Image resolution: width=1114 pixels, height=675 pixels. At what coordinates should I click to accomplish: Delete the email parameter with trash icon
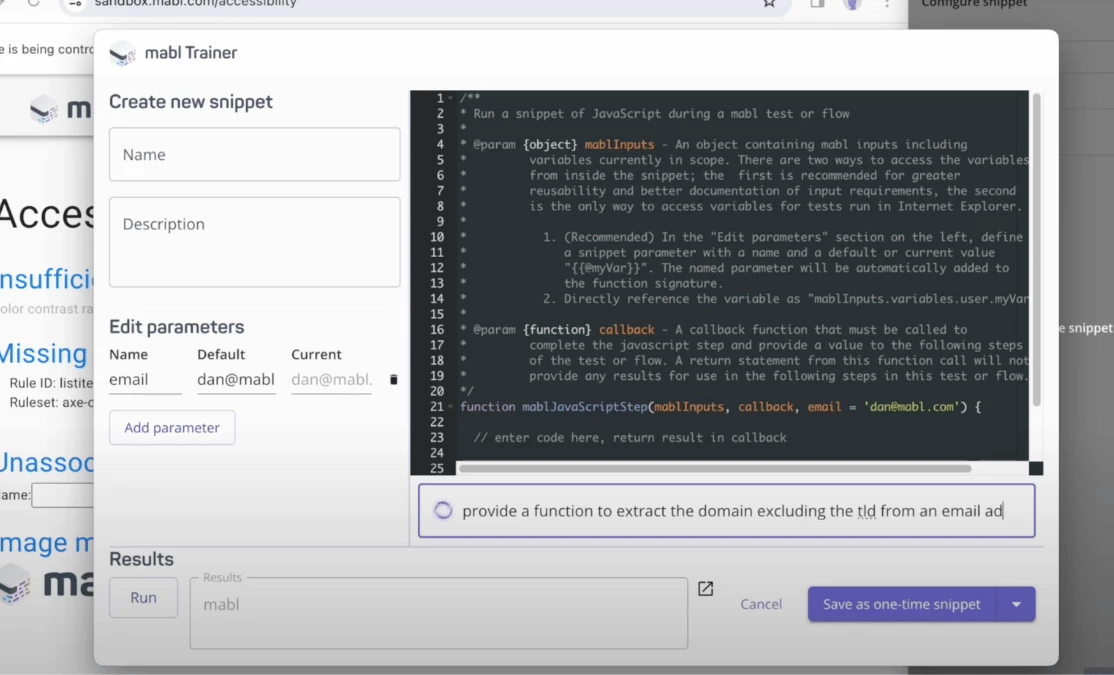[x=394, y=379]
